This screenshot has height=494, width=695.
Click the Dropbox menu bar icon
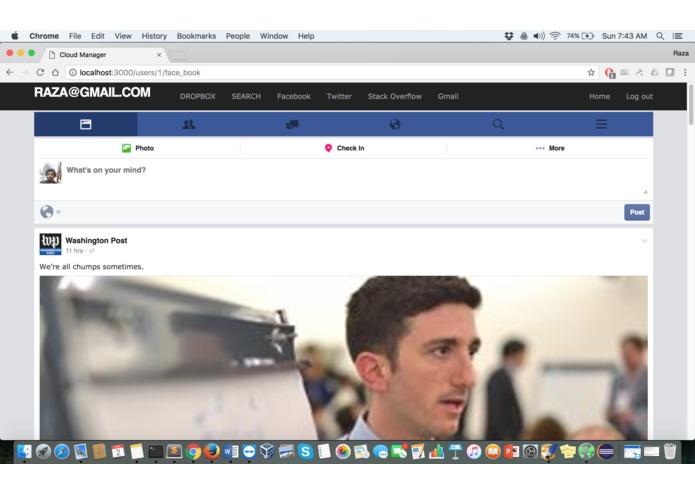click(509, 36)
